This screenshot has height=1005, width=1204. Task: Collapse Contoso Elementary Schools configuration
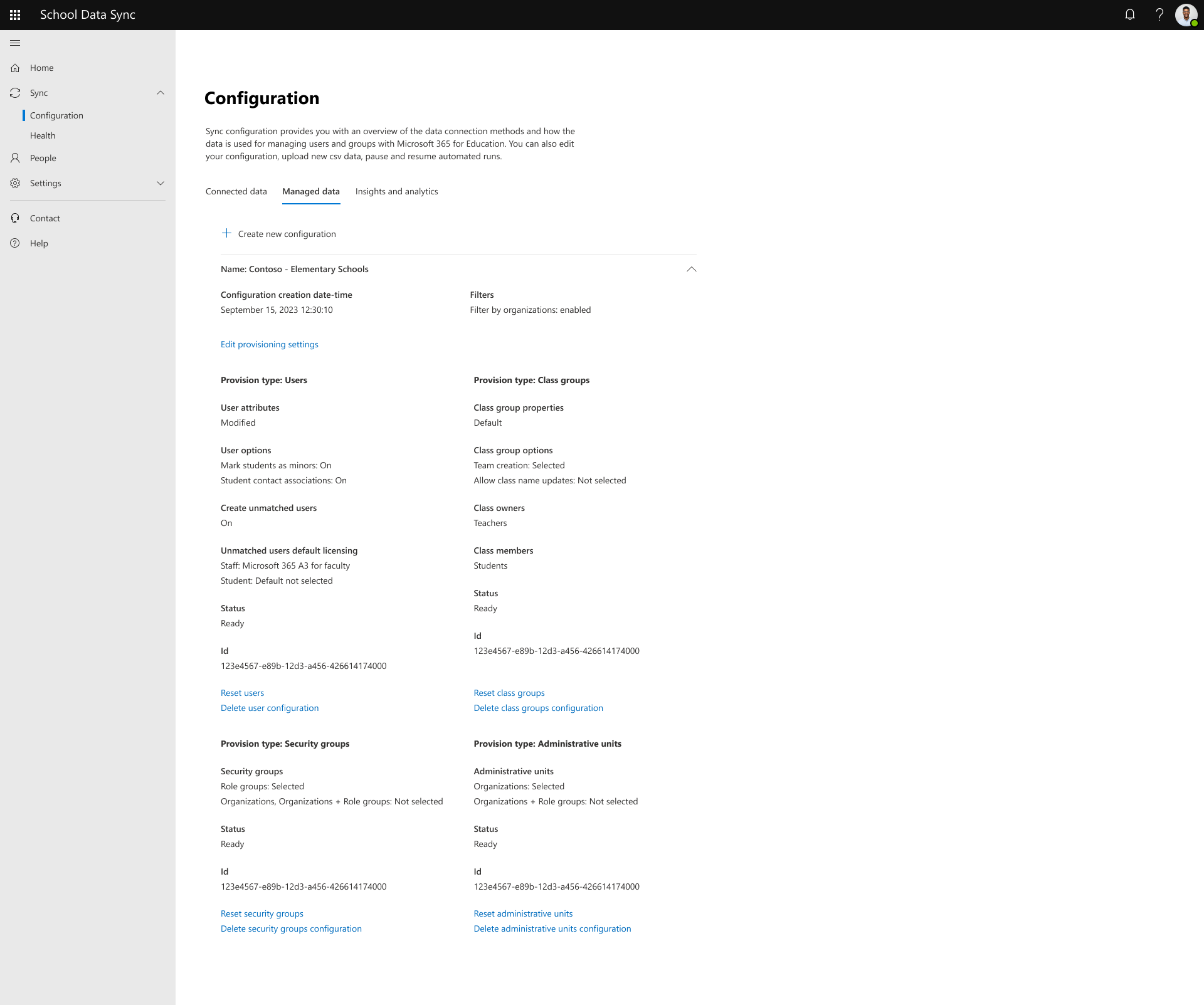point(691,269)
